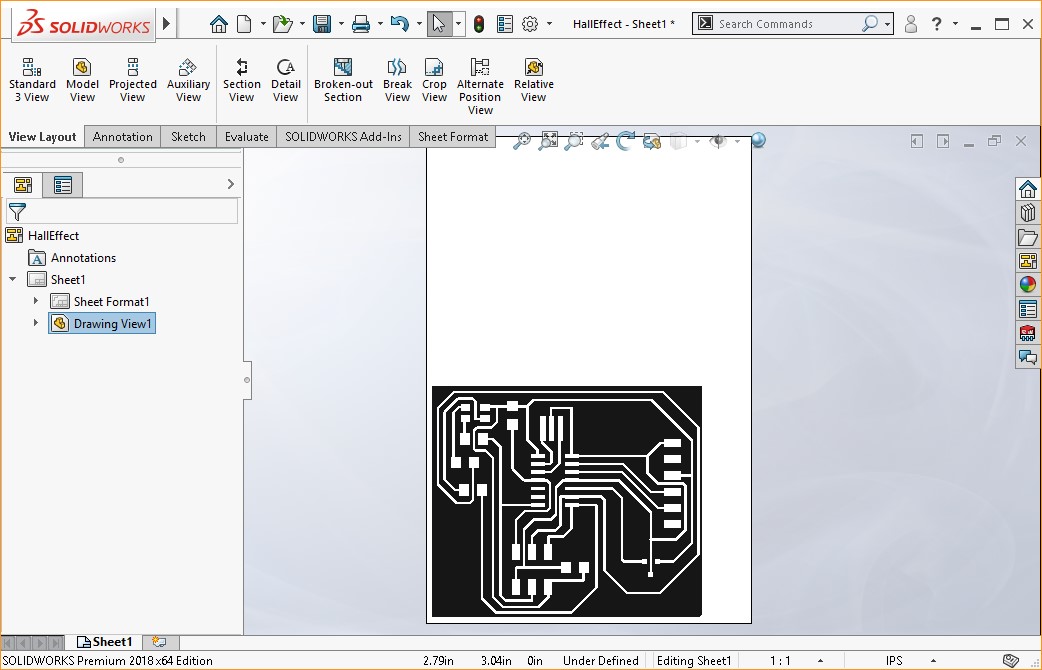Expand the SOLIDWORKS menu arrow

pyautogui.click(x=167, y=24)
